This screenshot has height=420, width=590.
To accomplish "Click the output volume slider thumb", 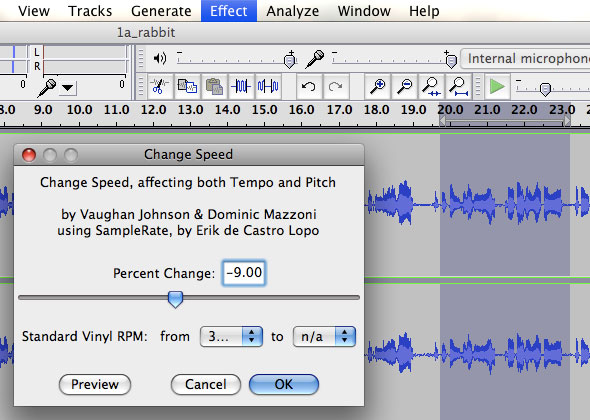I will [x=290, y=60].
